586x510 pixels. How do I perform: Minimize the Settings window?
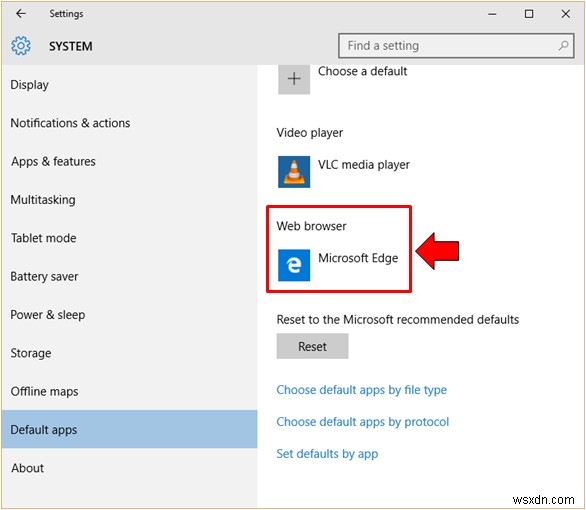click(492, 14)
